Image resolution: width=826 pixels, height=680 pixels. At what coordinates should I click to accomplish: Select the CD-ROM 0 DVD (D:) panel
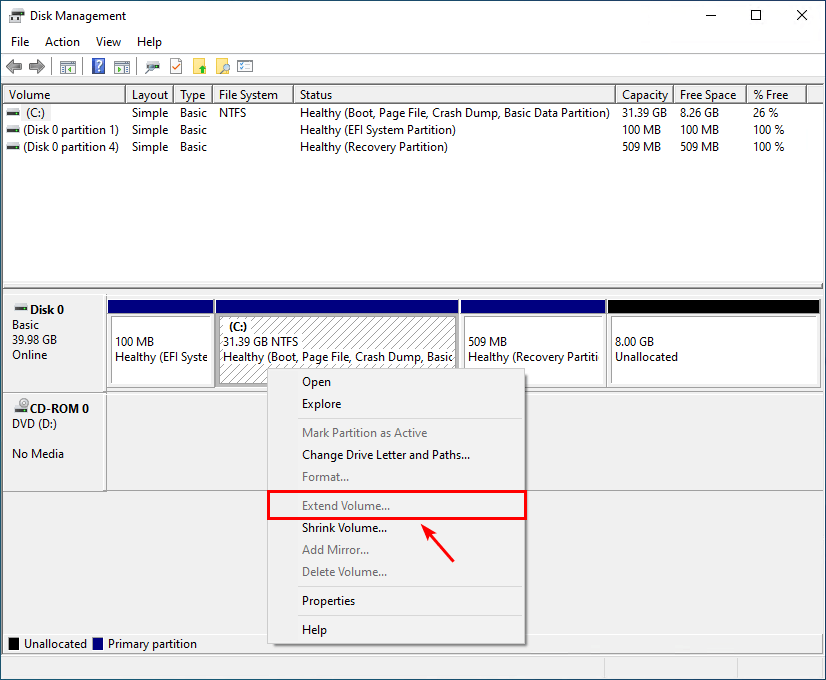click(54, 441)
